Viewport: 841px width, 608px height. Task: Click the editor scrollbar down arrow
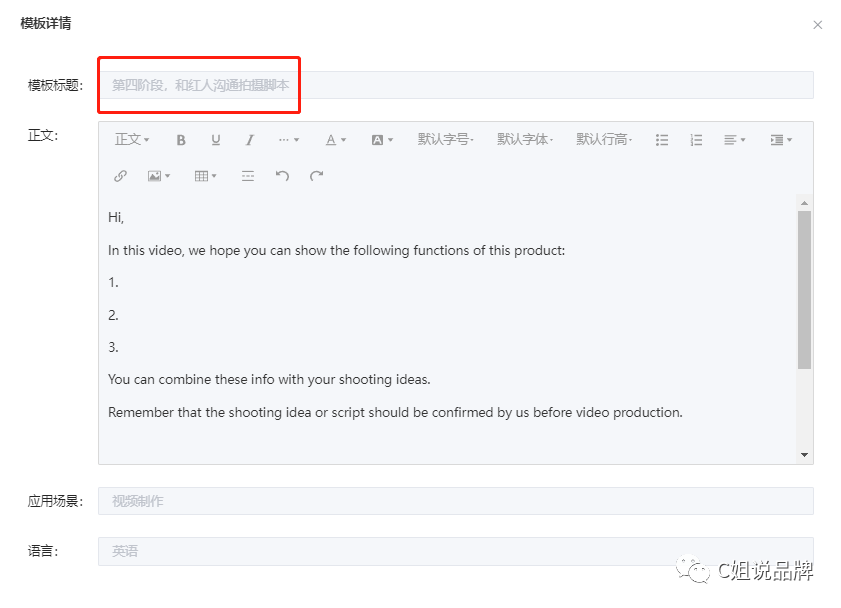tap(804, 455)
